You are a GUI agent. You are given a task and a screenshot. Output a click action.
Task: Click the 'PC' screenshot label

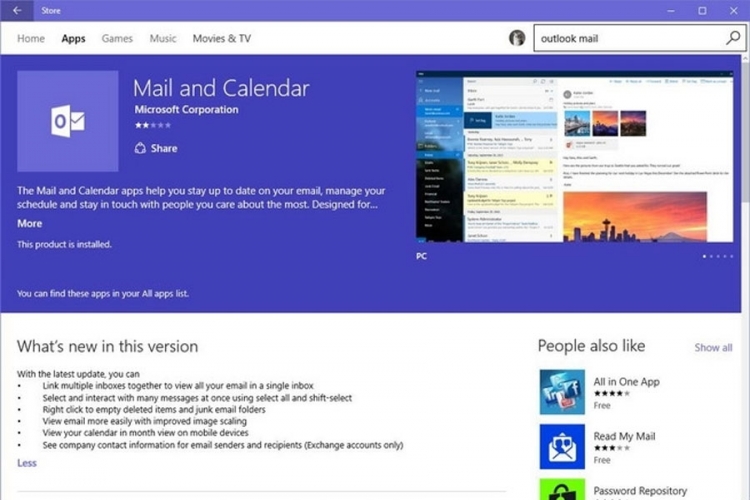point(421,256)
